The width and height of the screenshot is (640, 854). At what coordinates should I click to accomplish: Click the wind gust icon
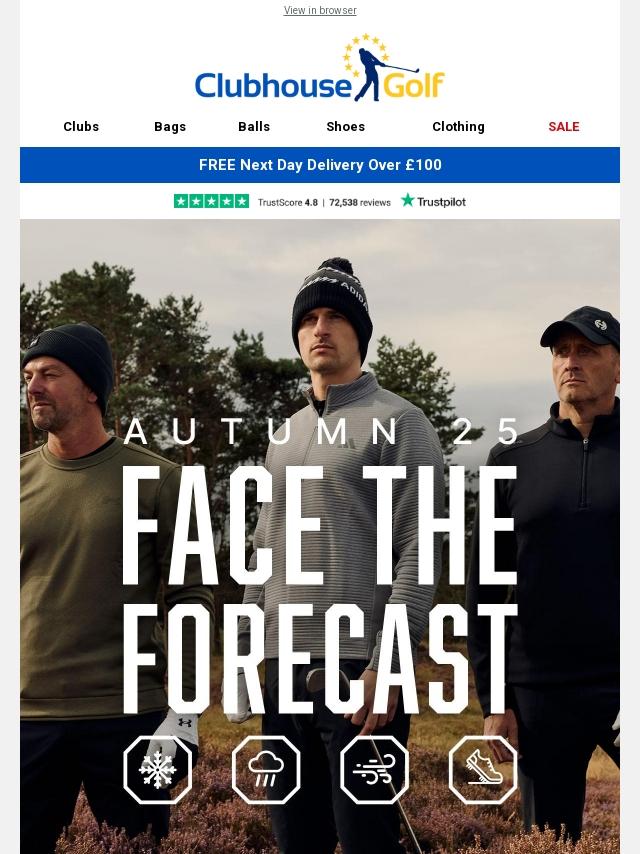(x=374, y=770)
